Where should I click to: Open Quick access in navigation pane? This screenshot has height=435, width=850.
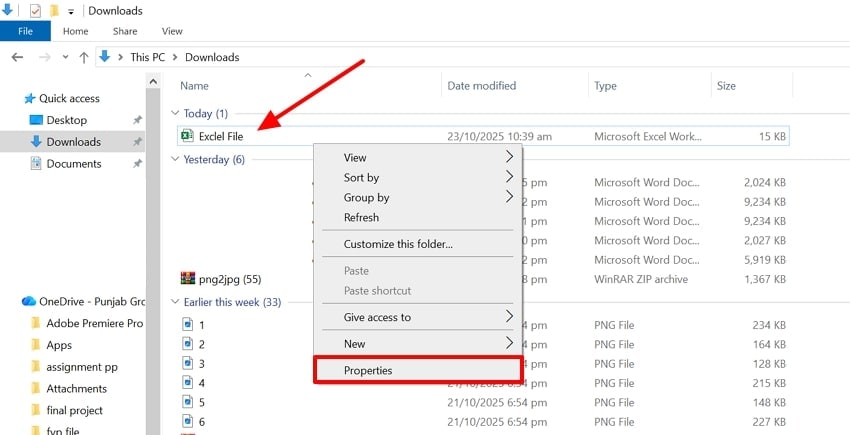pyautogui.click(x=69, y=99)
